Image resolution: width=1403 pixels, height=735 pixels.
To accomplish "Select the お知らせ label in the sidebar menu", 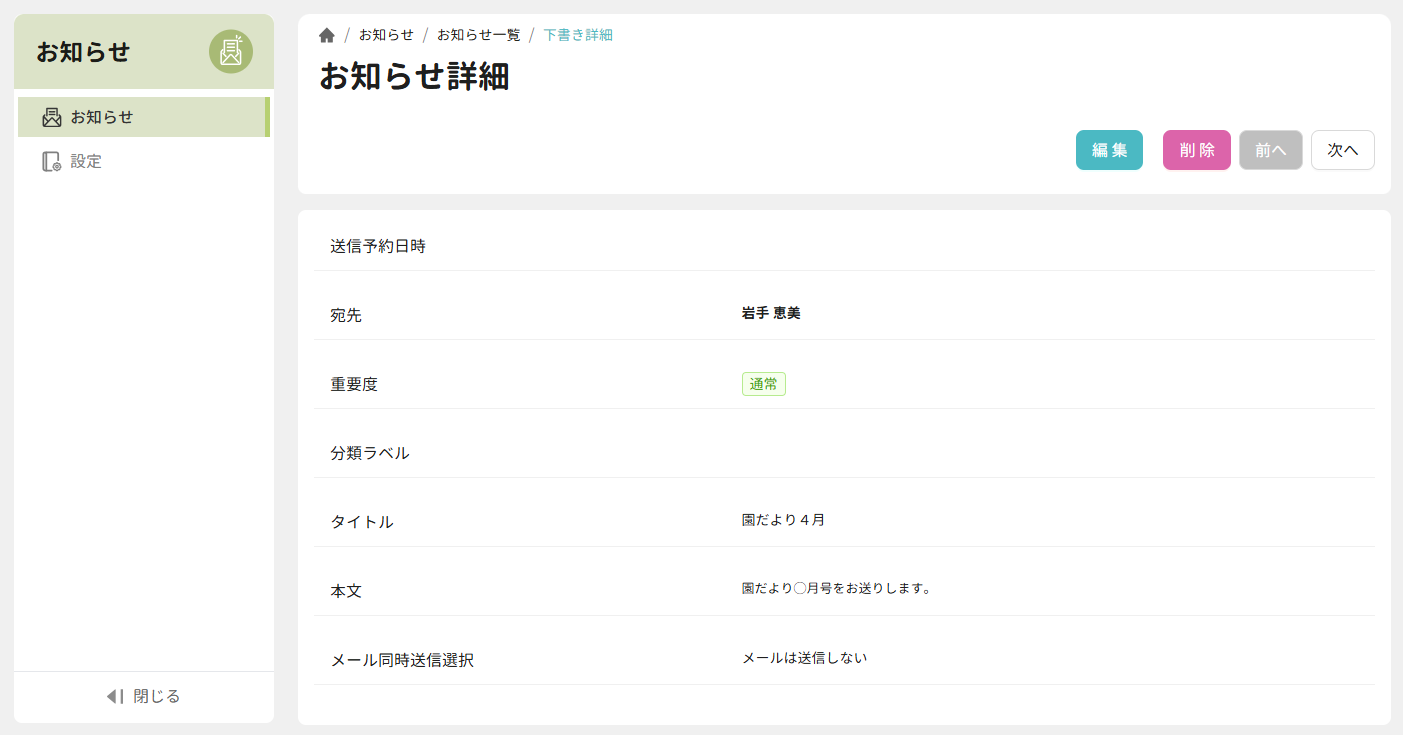I will pos(102,117).
